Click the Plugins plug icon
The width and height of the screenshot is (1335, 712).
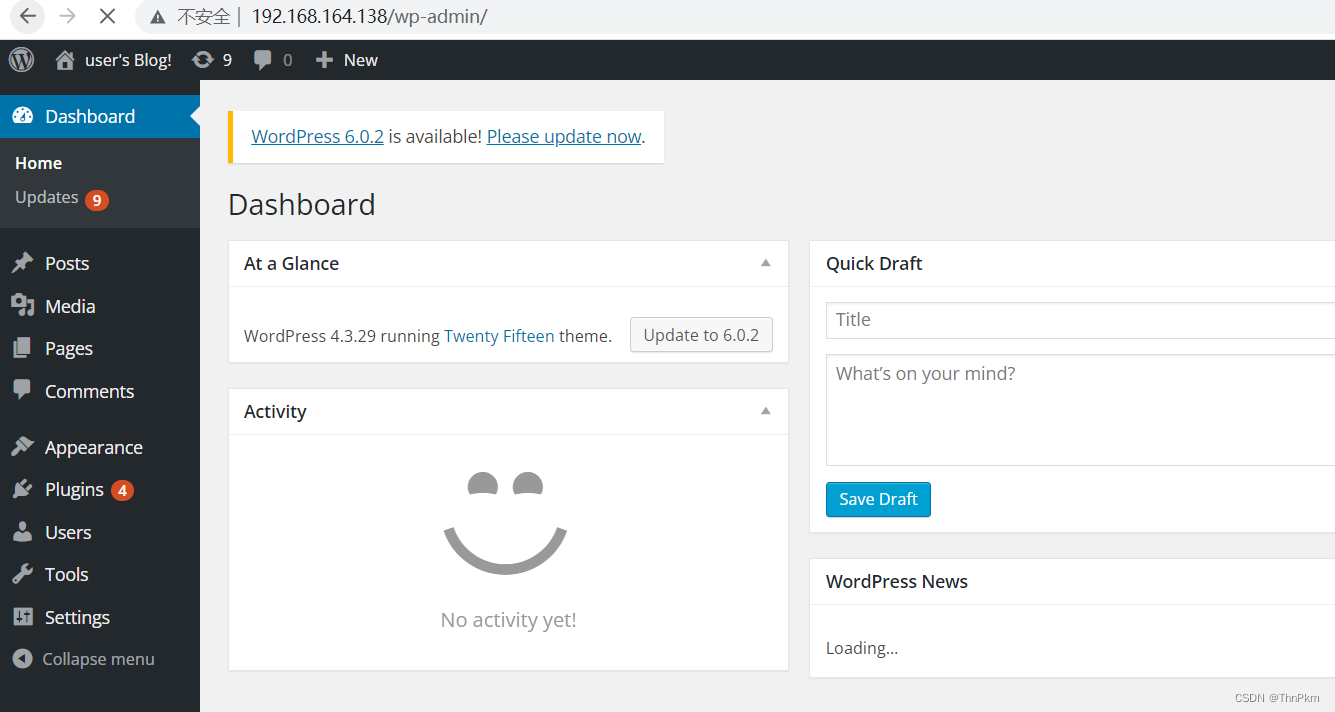tap(22, 489)
